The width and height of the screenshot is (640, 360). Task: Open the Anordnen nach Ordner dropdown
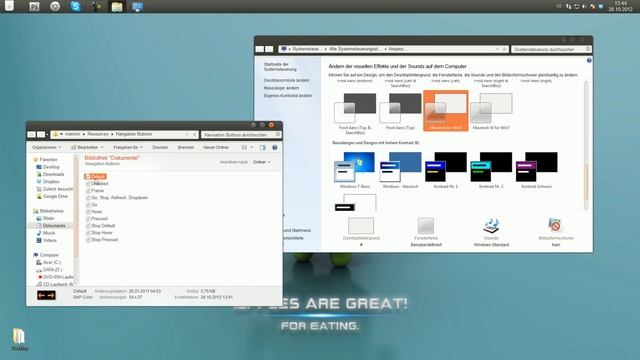click(x=261, y=162)
